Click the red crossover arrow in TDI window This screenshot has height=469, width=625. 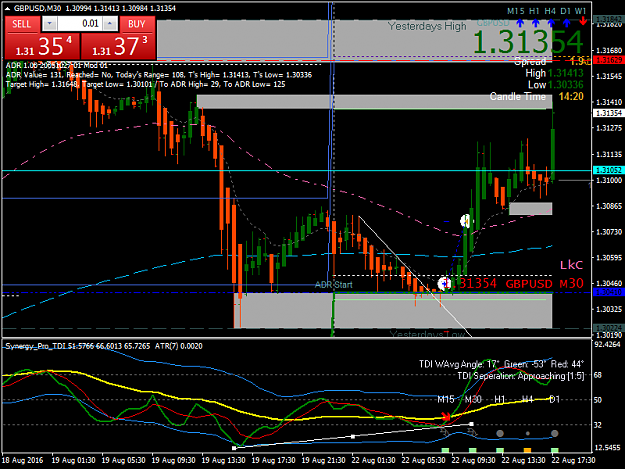point(446,417)
